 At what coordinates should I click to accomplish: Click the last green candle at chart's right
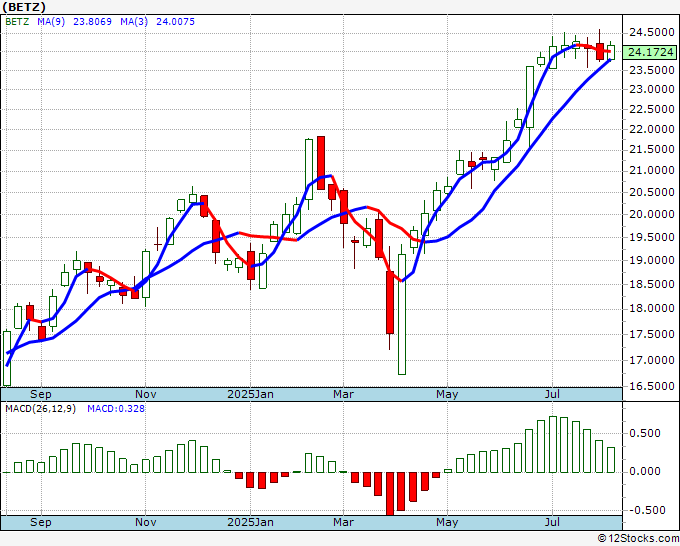pyautogui.click(x=611, y=52)
